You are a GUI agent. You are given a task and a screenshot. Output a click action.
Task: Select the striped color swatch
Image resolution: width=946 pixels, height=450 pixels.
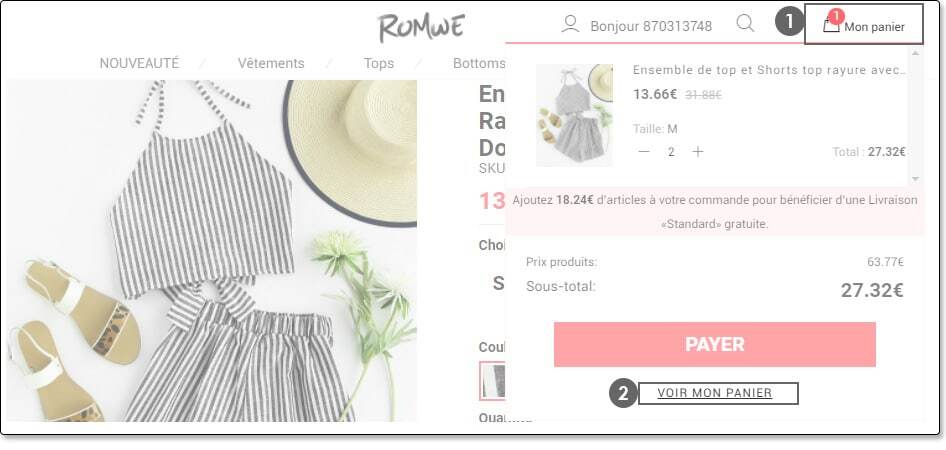pos(492,381)
